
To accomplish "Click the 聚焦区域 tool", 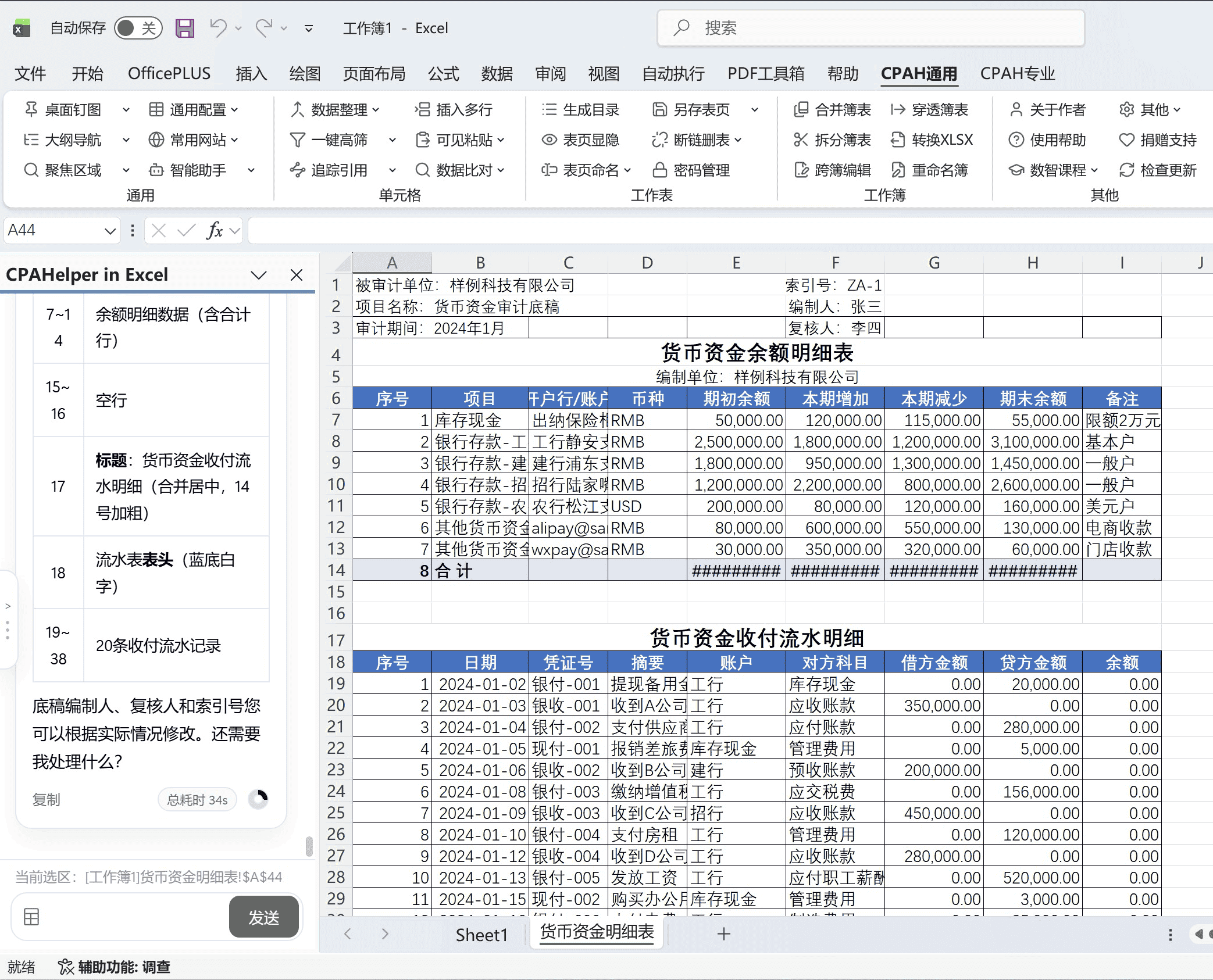I will click(x=63, y=170).
